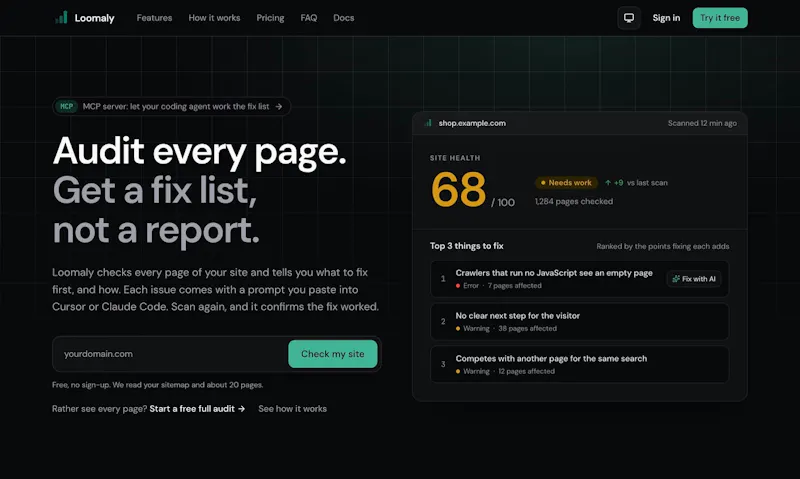Click shop.example.com bar-chart icon
The height and width of the screenshot is (479, 800).
[428, 123]
